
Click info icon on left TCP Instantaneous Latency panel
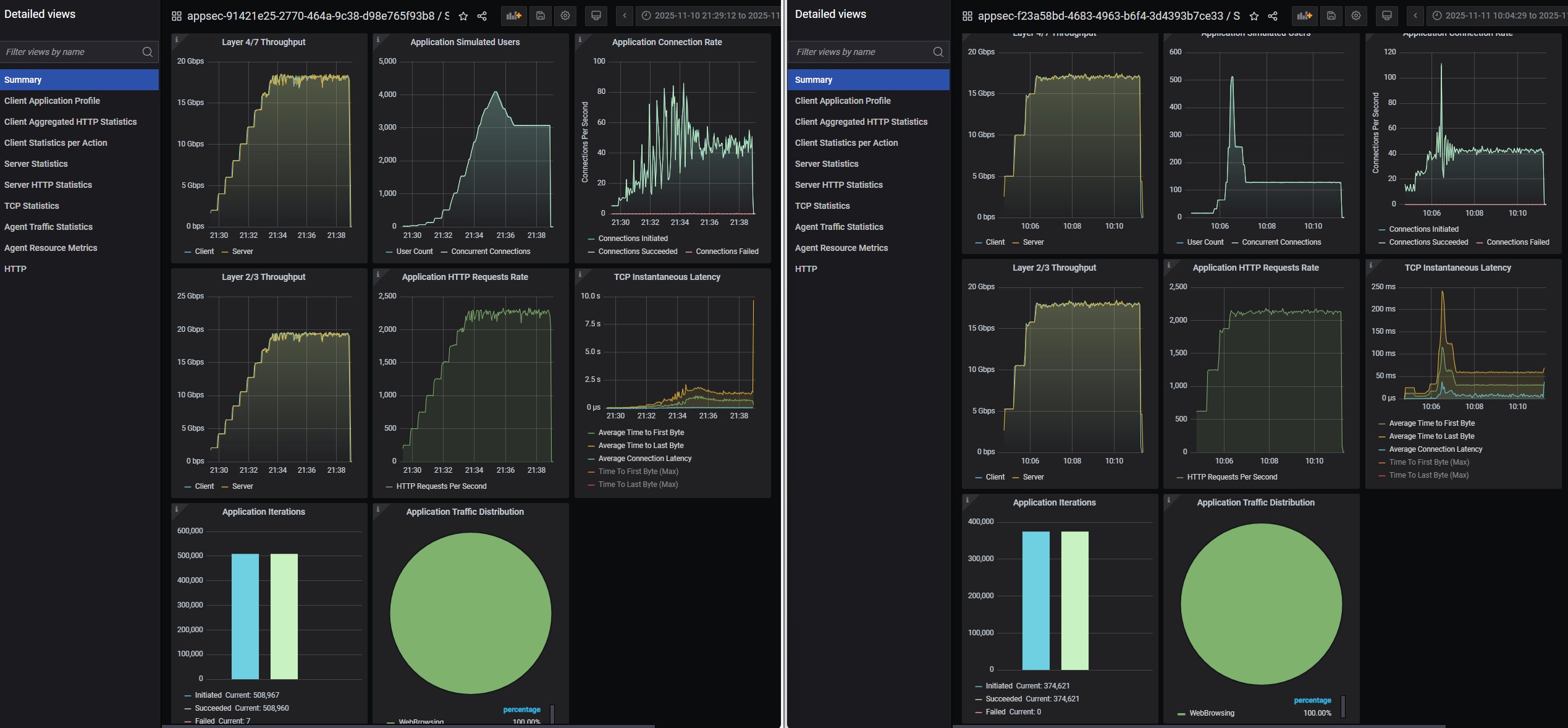point(580,274)
